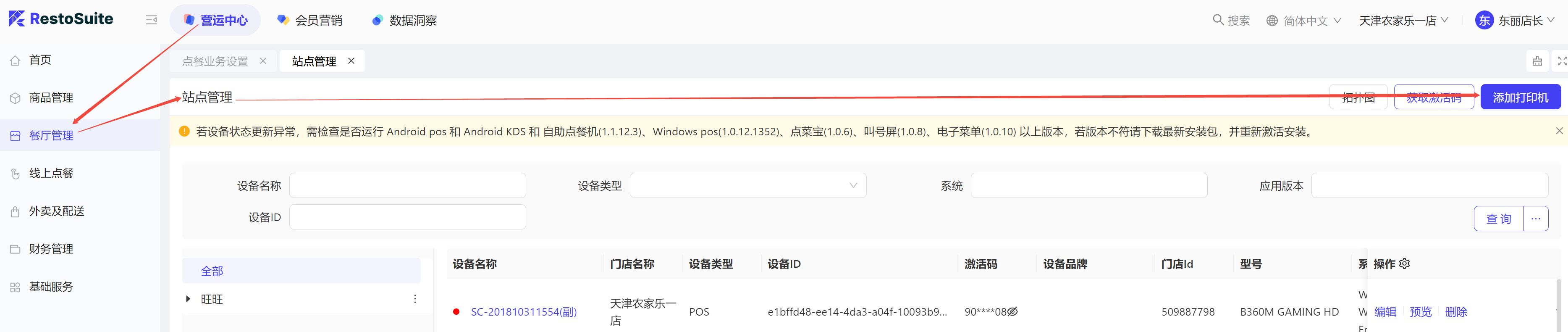
Task: Open the three-dot menu beside 旺旺
Action: click(x=415, y=299)
